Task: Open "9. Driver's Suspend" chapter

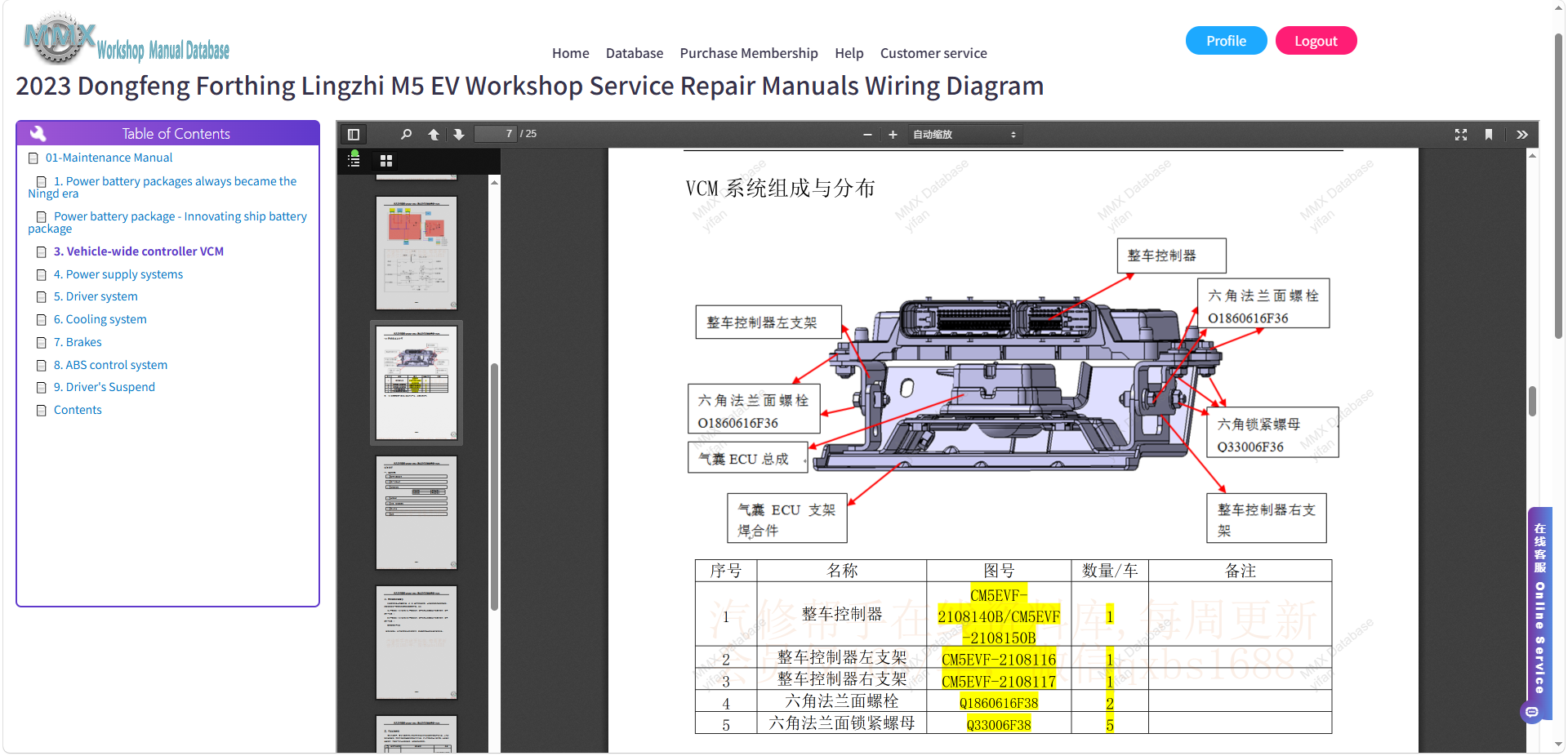Action: 105,387
